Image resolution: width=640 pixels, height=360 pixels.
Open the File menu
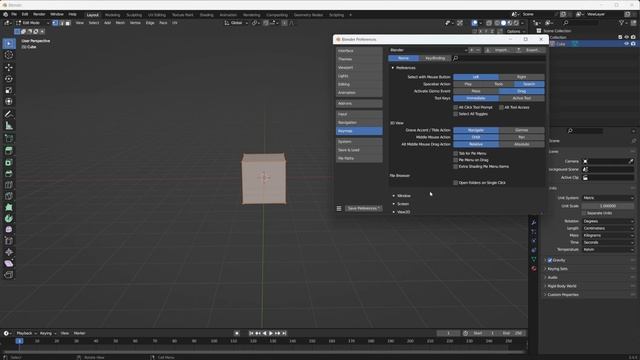coord(14,14)
